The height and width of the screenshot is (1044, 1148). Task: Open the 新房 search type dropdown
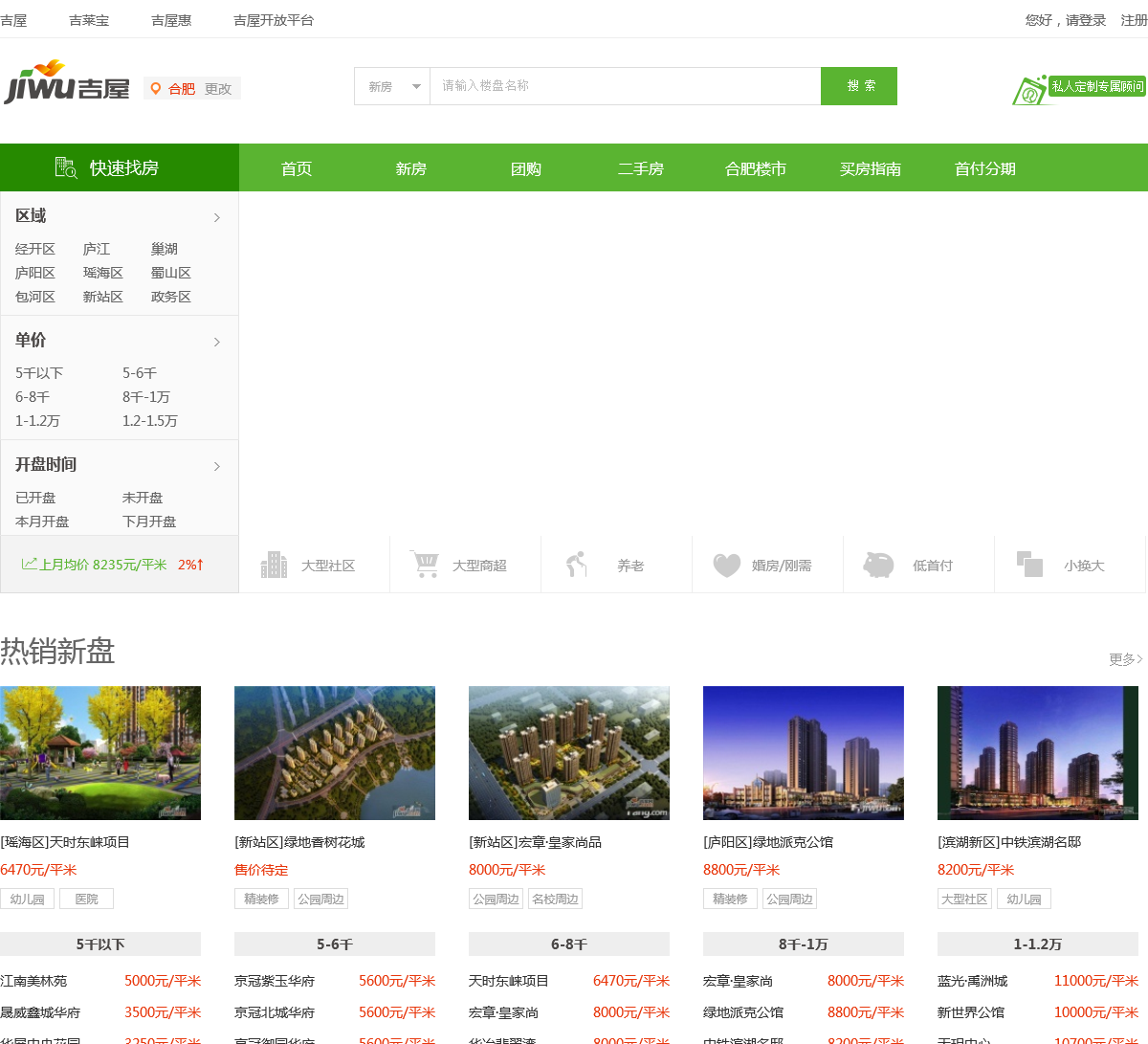(x=392, y=86)
